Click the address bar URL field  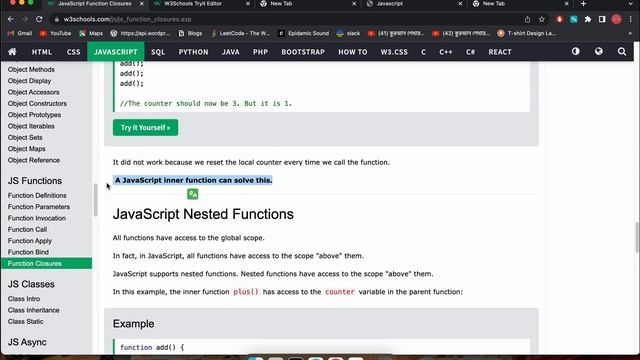[x=286, y=19]
